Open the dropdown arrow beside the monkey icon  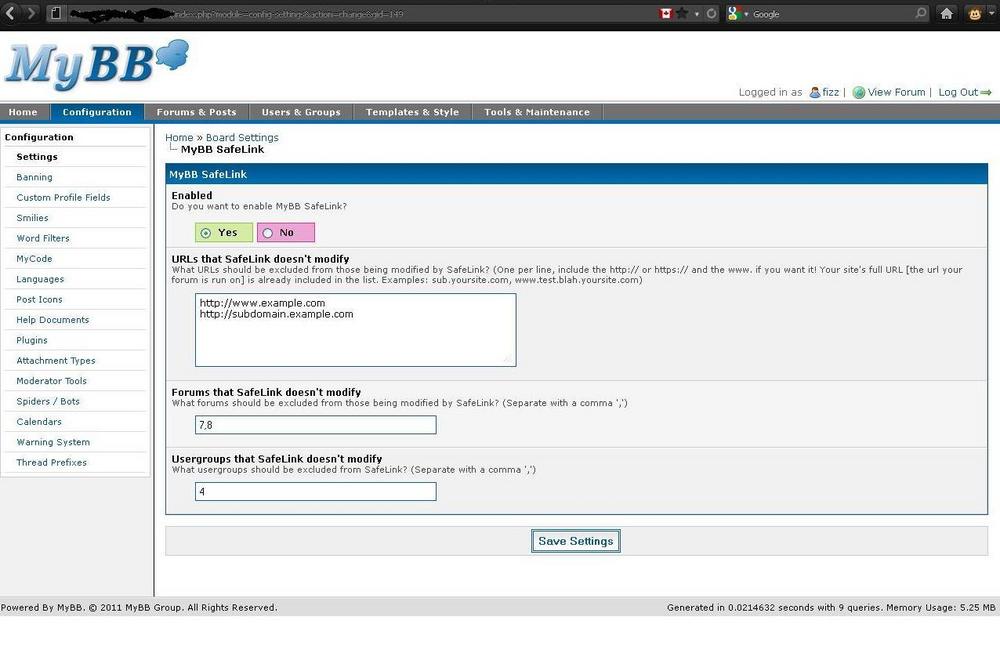991,13
